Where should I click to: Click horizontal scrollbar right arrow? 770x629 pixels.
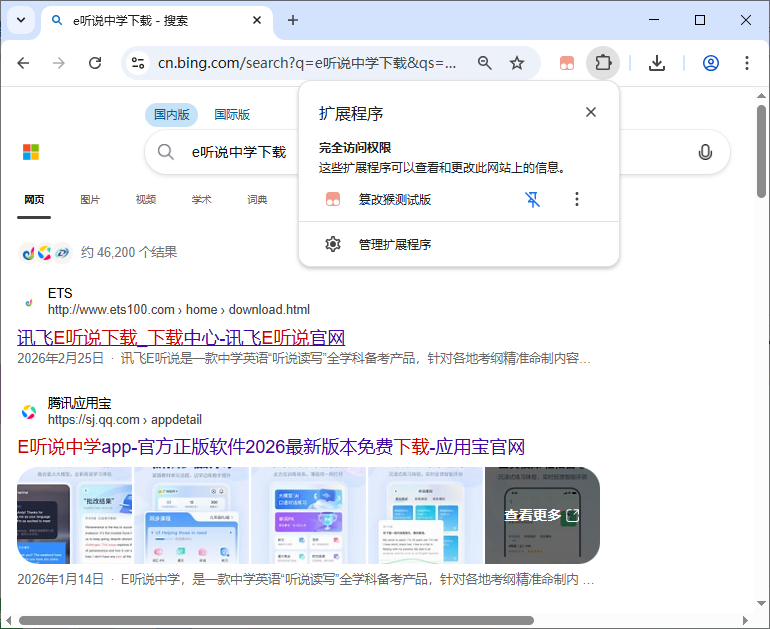(x=745, y=620)
